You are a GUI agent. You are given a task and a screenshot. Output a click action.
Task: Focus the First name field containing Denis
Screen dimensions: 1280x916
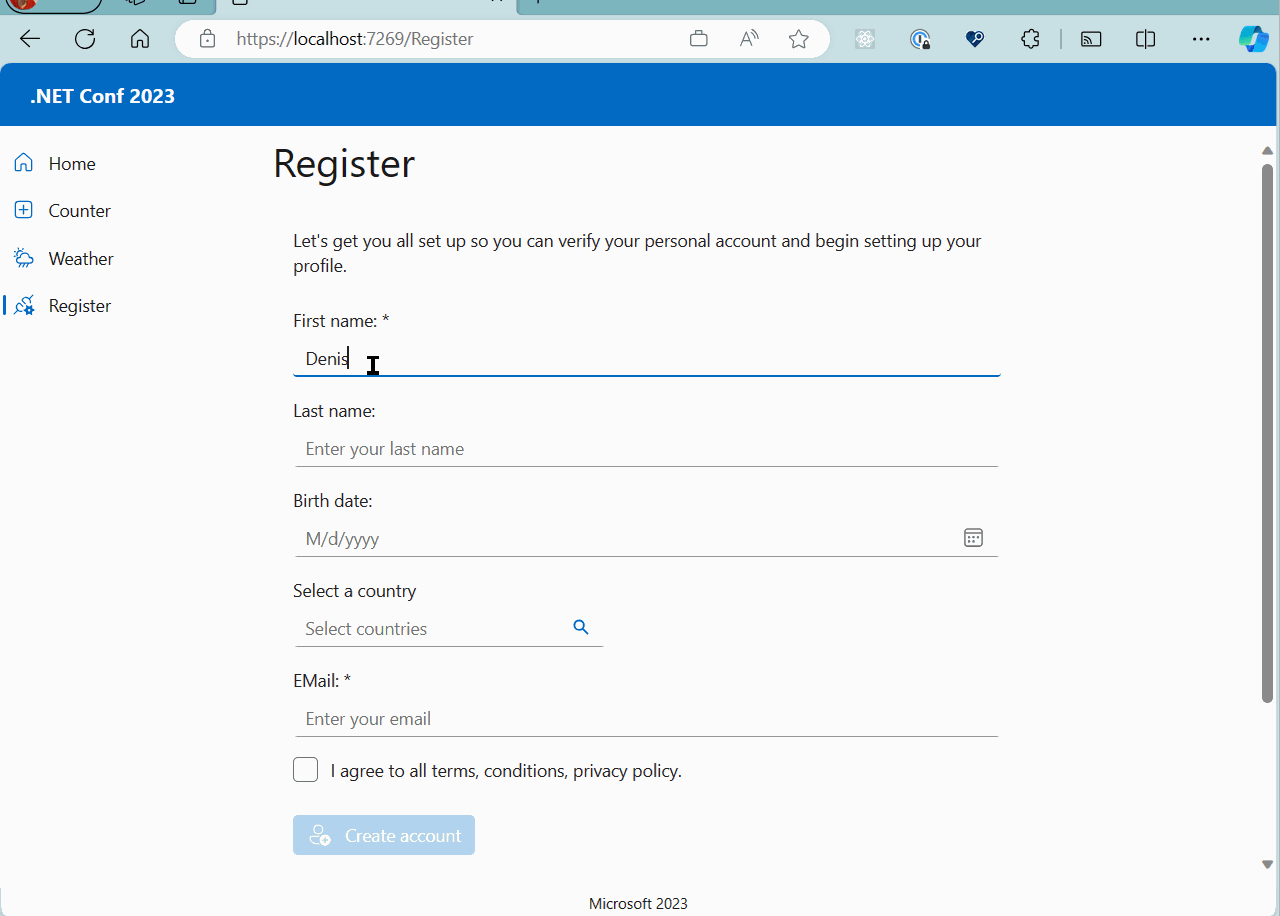pos(646,358)
